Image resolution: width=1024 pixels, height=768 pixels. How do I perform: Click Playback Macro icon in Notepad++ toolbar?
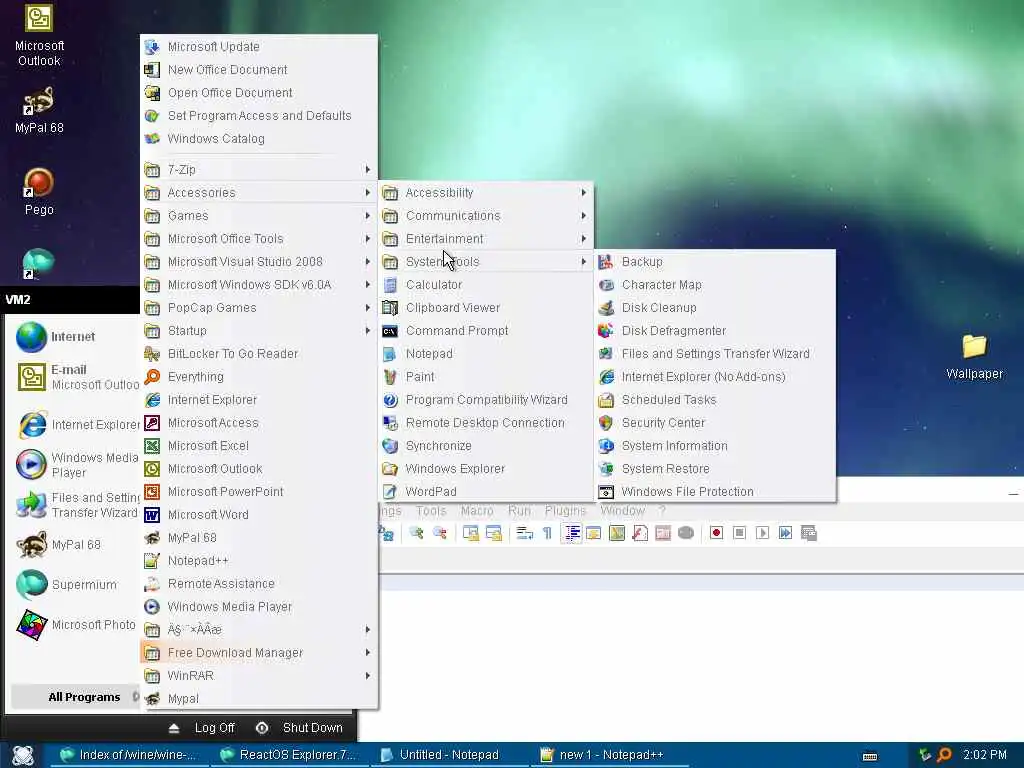(x=762, y=533)
